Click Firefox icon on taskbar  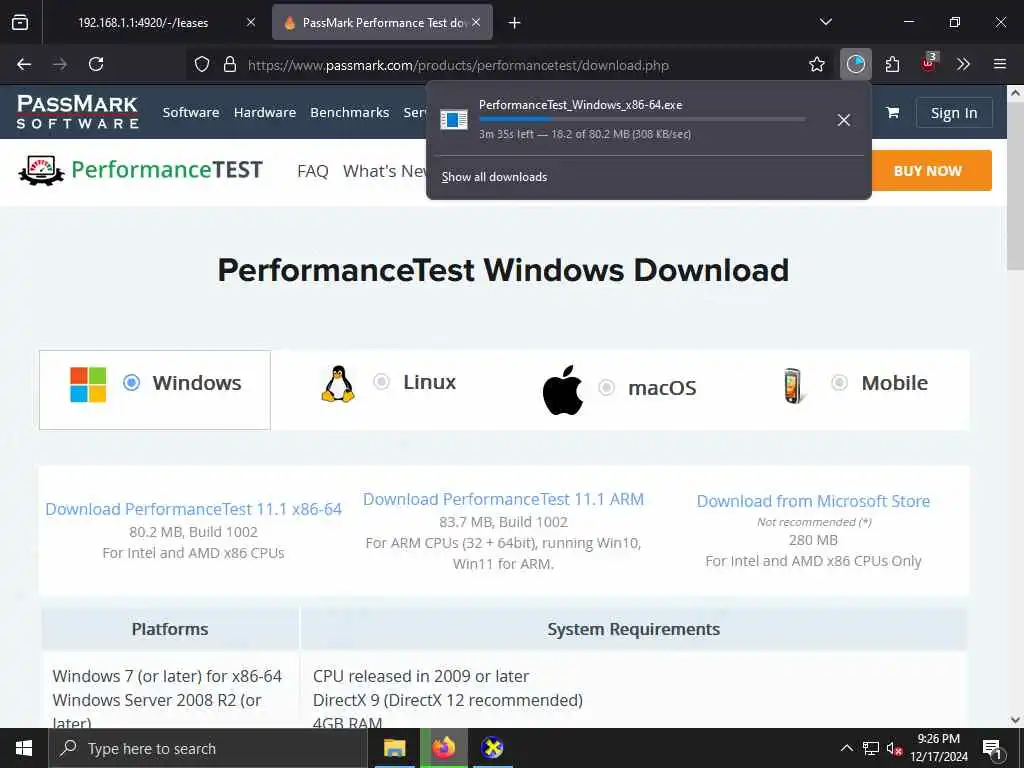tap(443, 748)
